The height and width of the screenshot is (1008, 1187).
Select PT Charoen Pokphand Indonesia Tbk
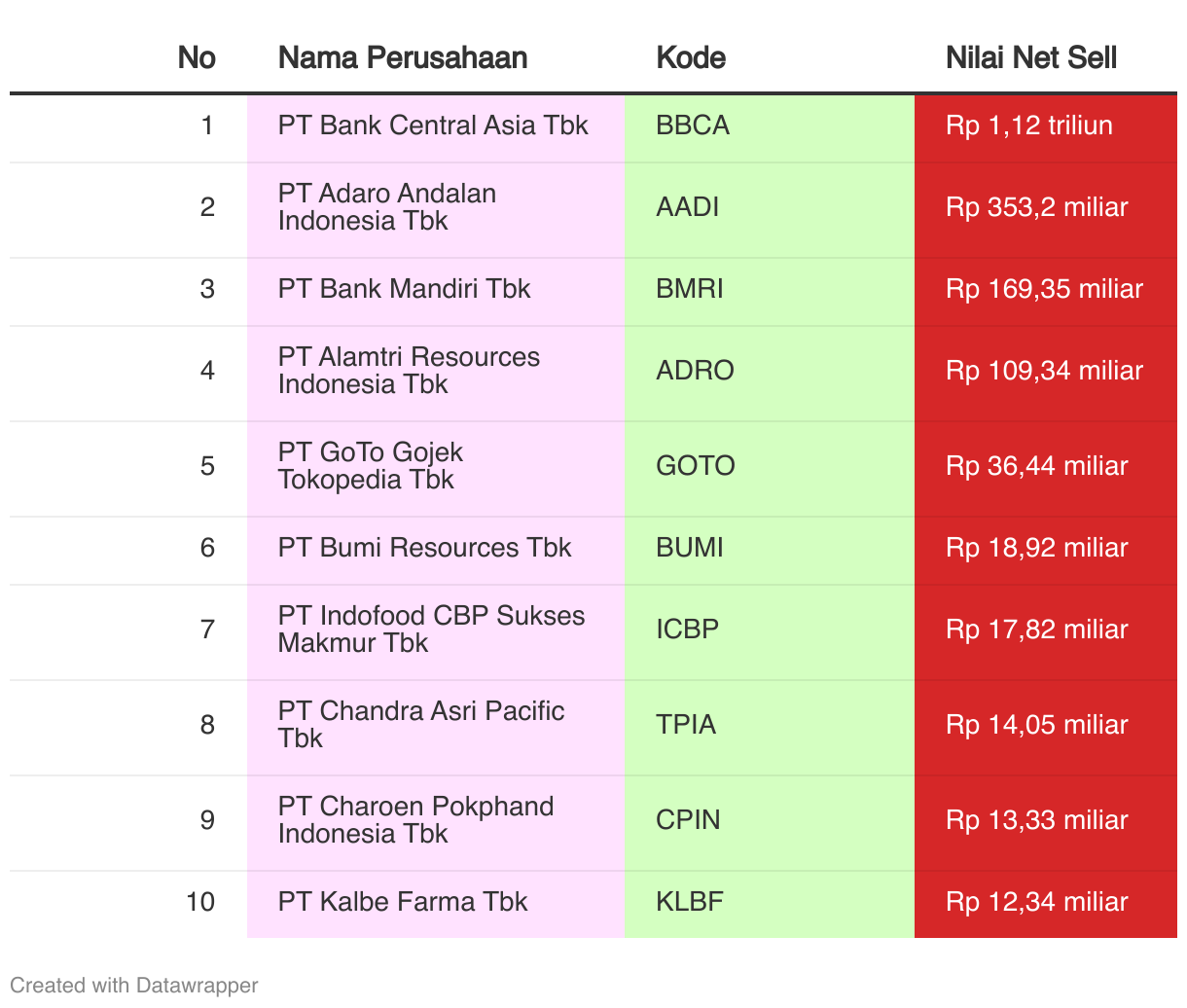point(415,820)
